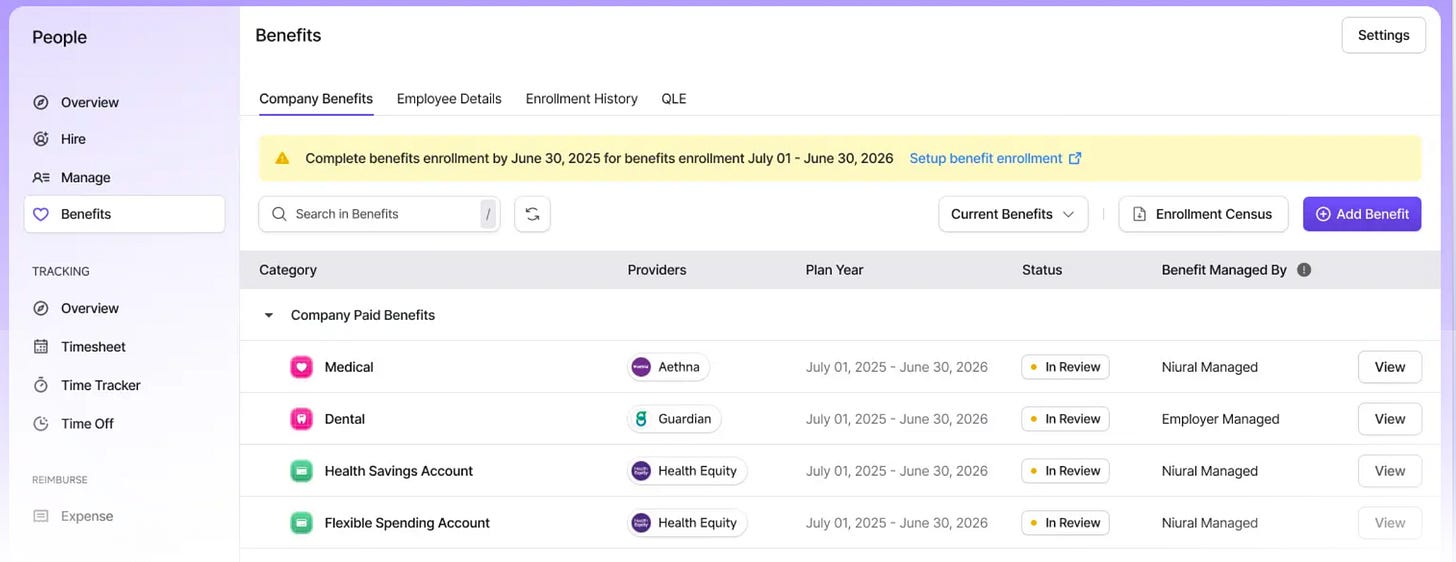Click the slash shortcut key in search

tap(488, 214)
